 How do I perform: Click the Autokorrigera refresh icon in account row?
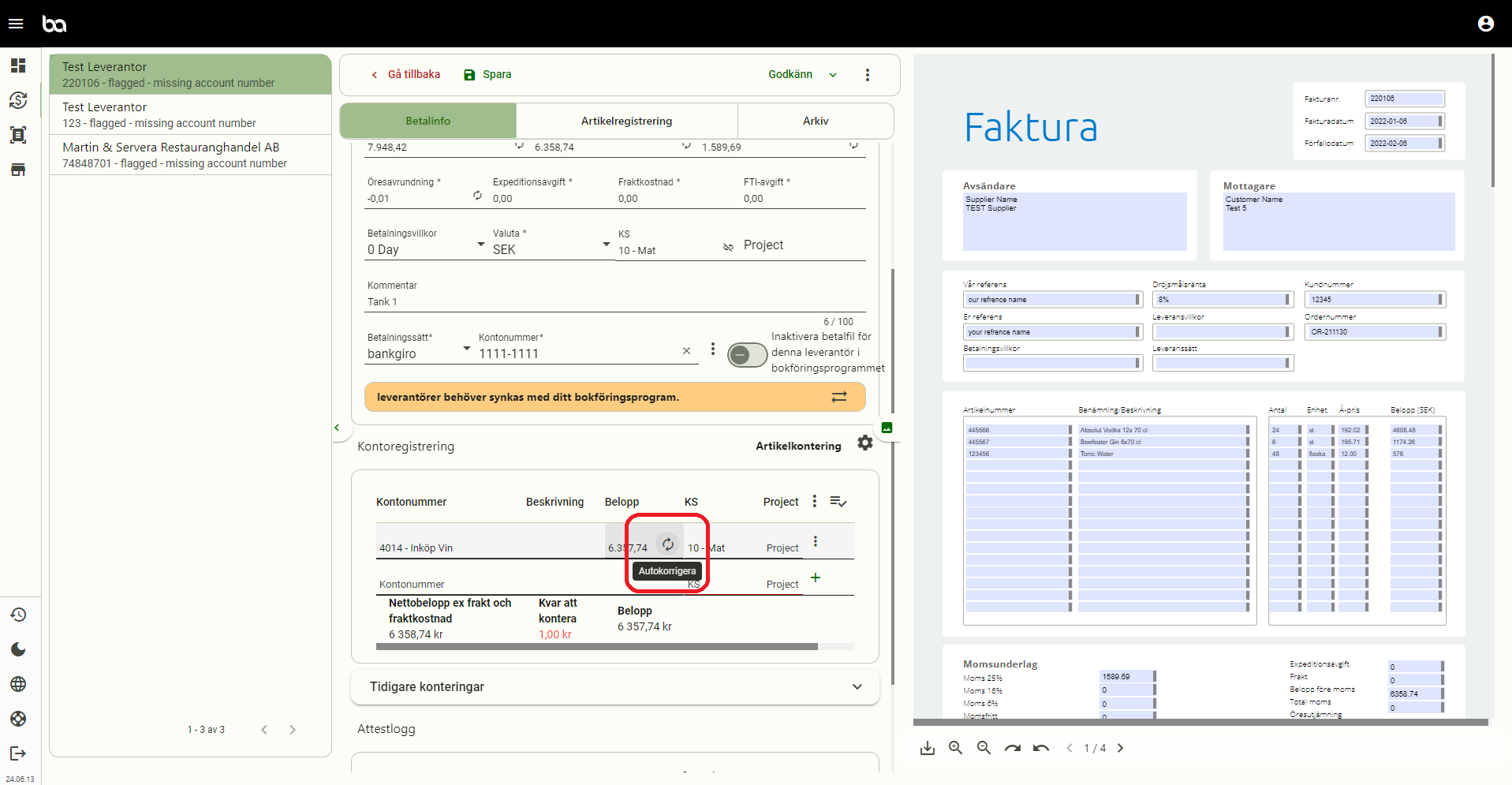click(x=667, y=544)
